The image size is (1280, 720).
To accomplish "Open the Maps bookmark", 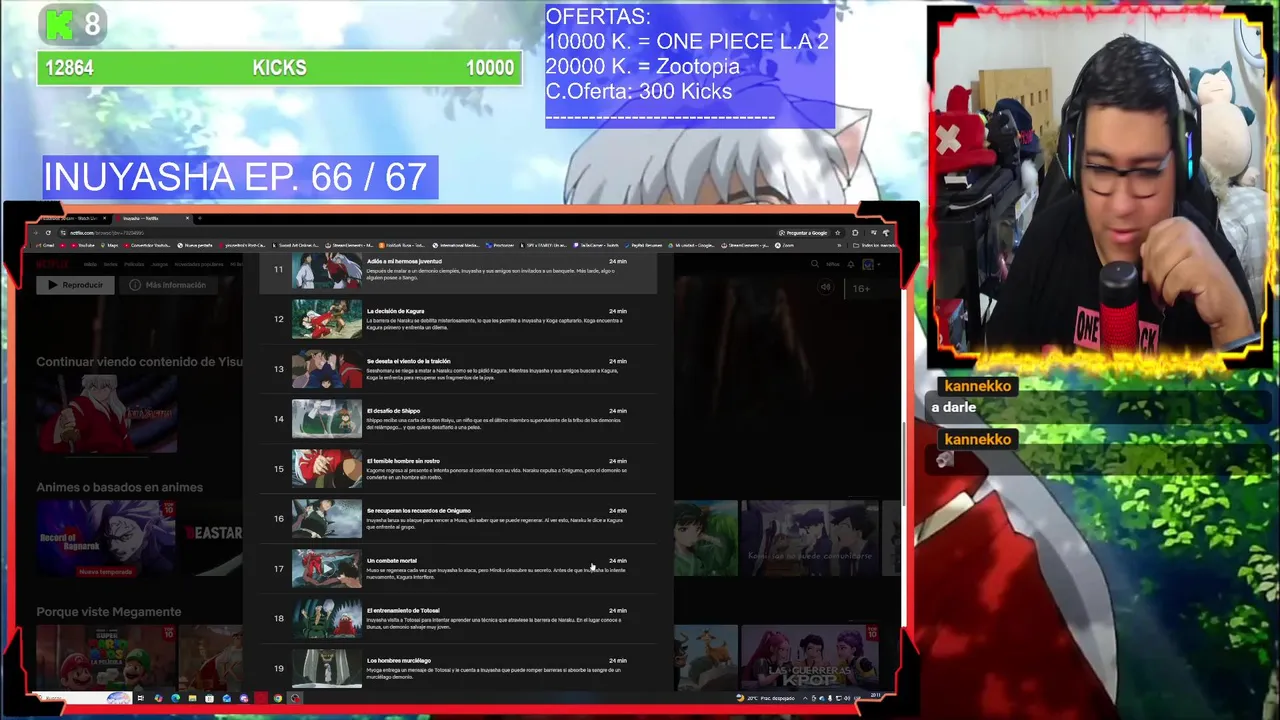I will coord(106,245).
